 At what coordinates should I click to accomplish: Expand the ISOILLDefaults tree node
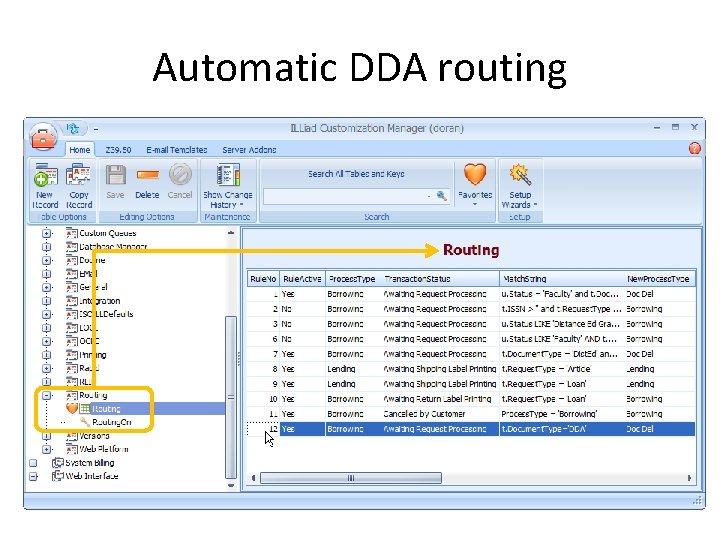point(46,315)
